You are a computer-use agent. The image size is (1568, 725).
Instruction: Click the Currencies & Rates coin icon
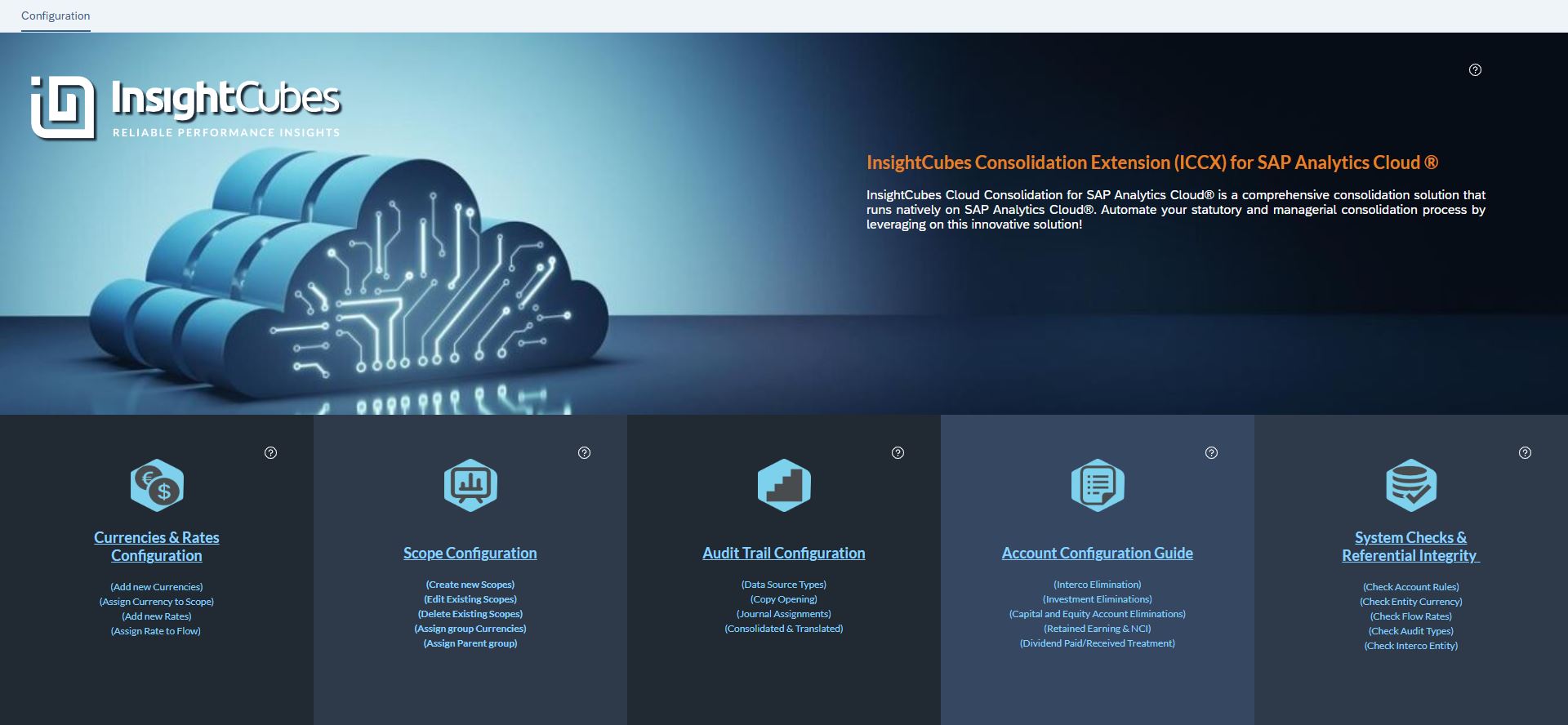tap(157, 485)
